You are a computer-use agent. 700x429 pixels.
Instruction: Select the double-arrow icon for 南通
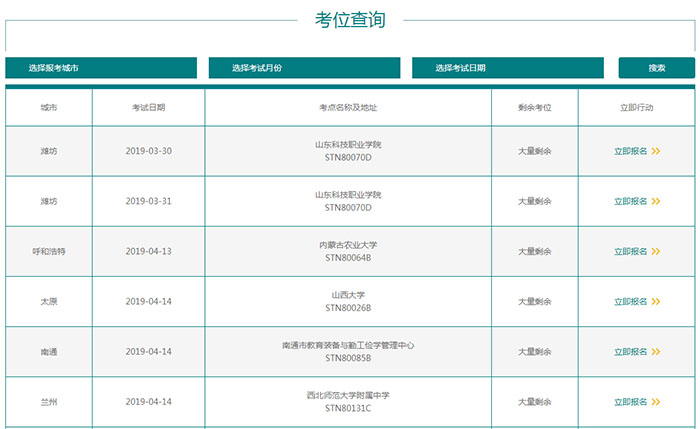point(656,352)
